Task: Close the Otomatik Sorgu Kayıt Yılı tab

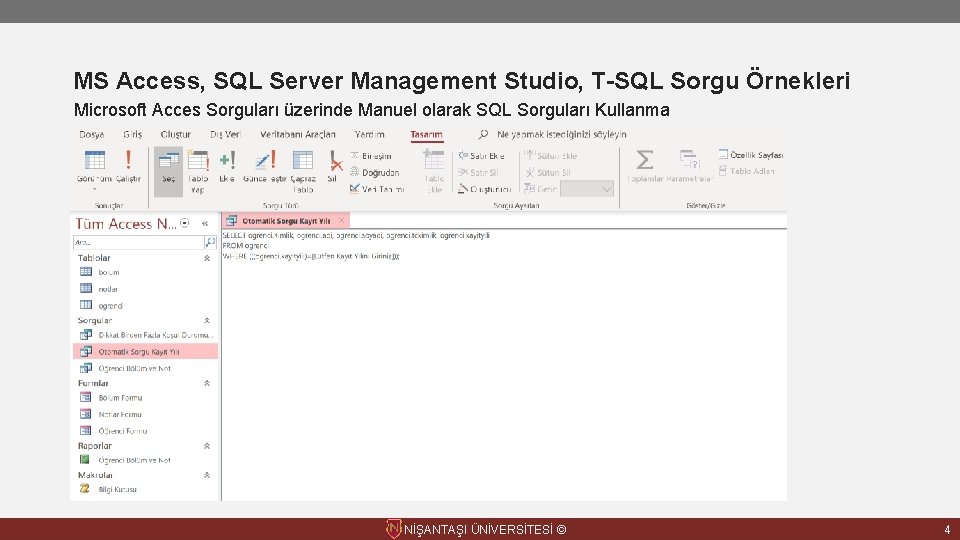Action: click(342, 220)
